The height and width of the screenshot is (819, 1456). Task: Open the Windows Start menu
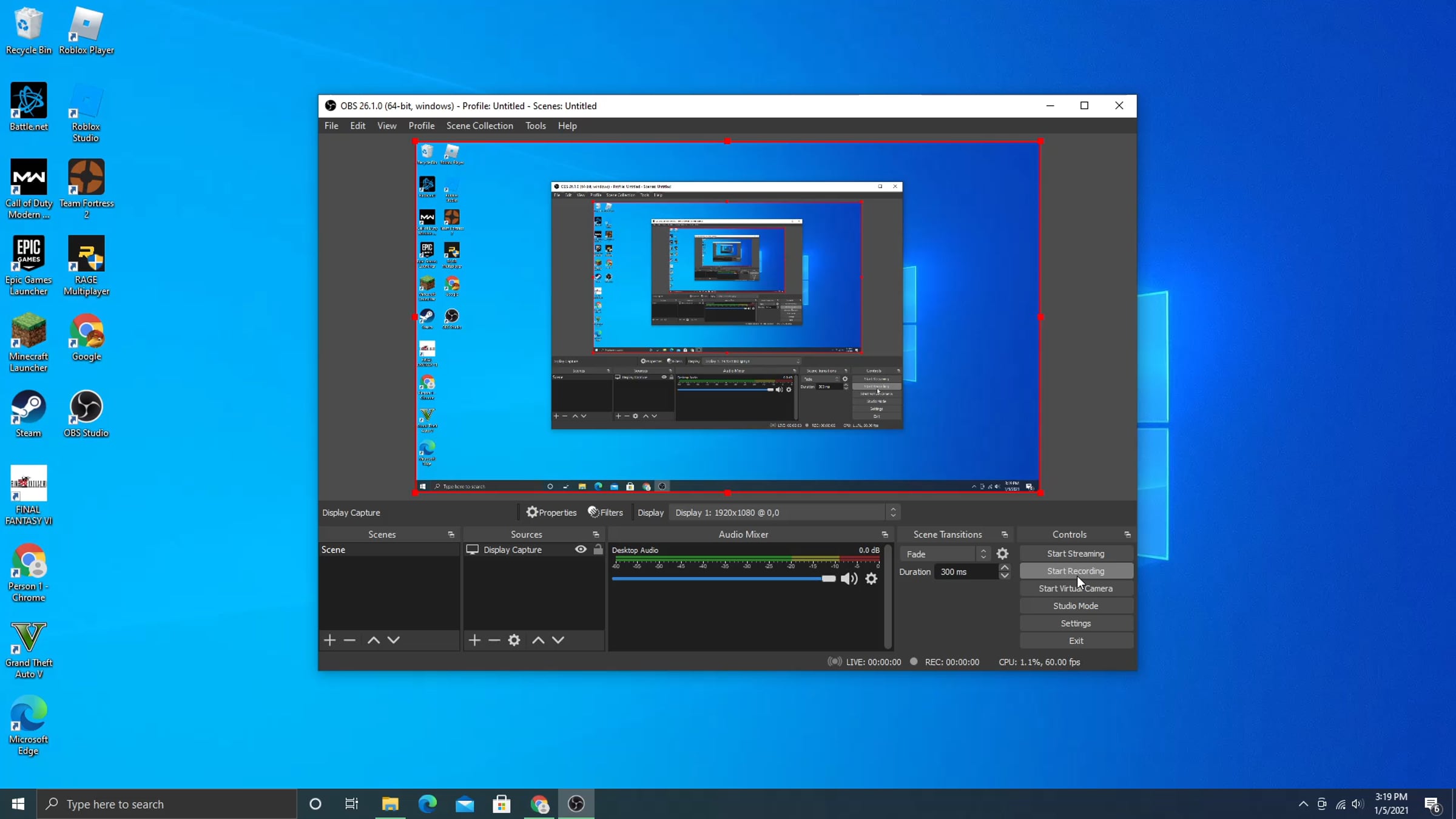[18, 804]
